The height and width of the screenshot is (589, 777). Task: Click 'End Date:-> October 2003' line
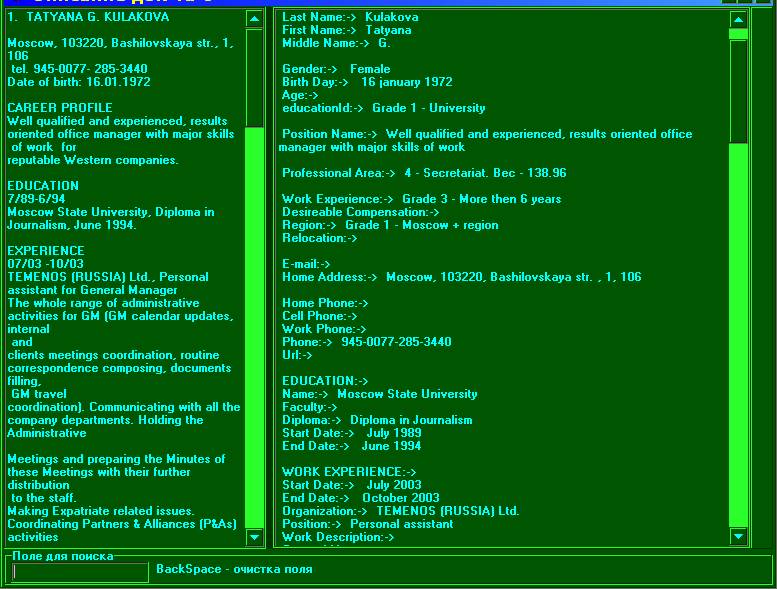[x=361, y=498]
